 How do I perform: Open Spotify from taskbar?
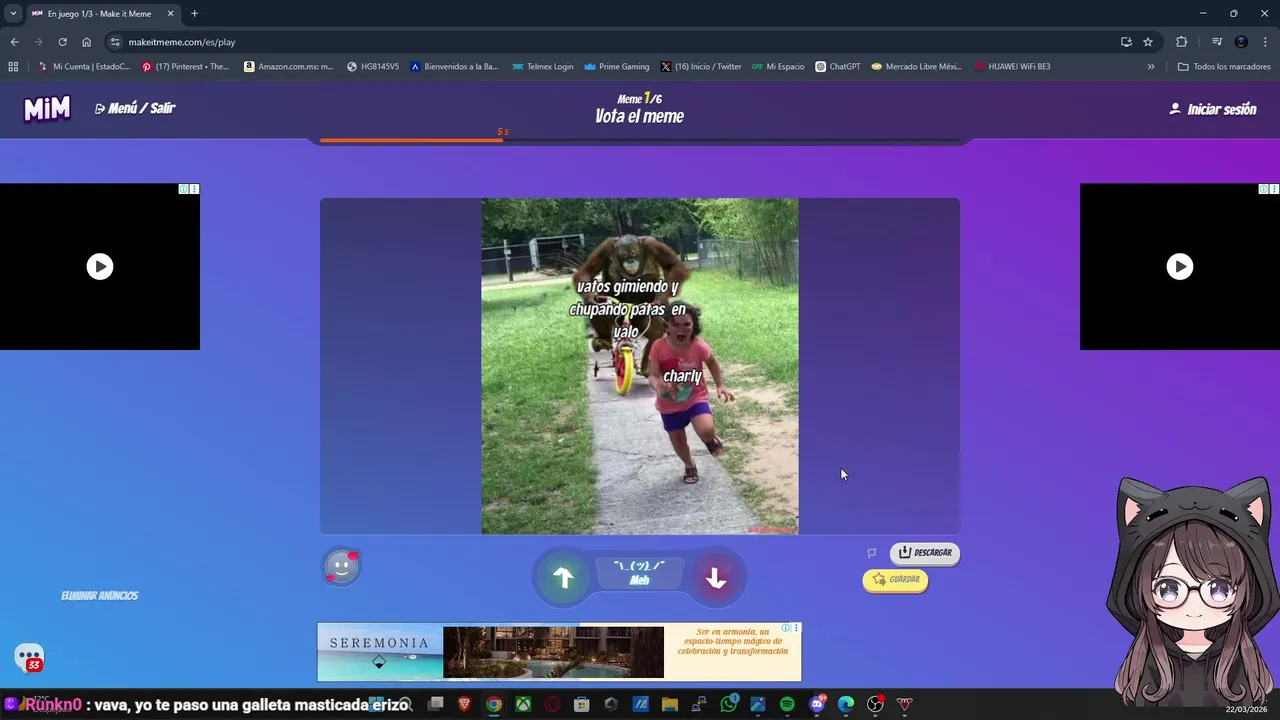point(787,704)
